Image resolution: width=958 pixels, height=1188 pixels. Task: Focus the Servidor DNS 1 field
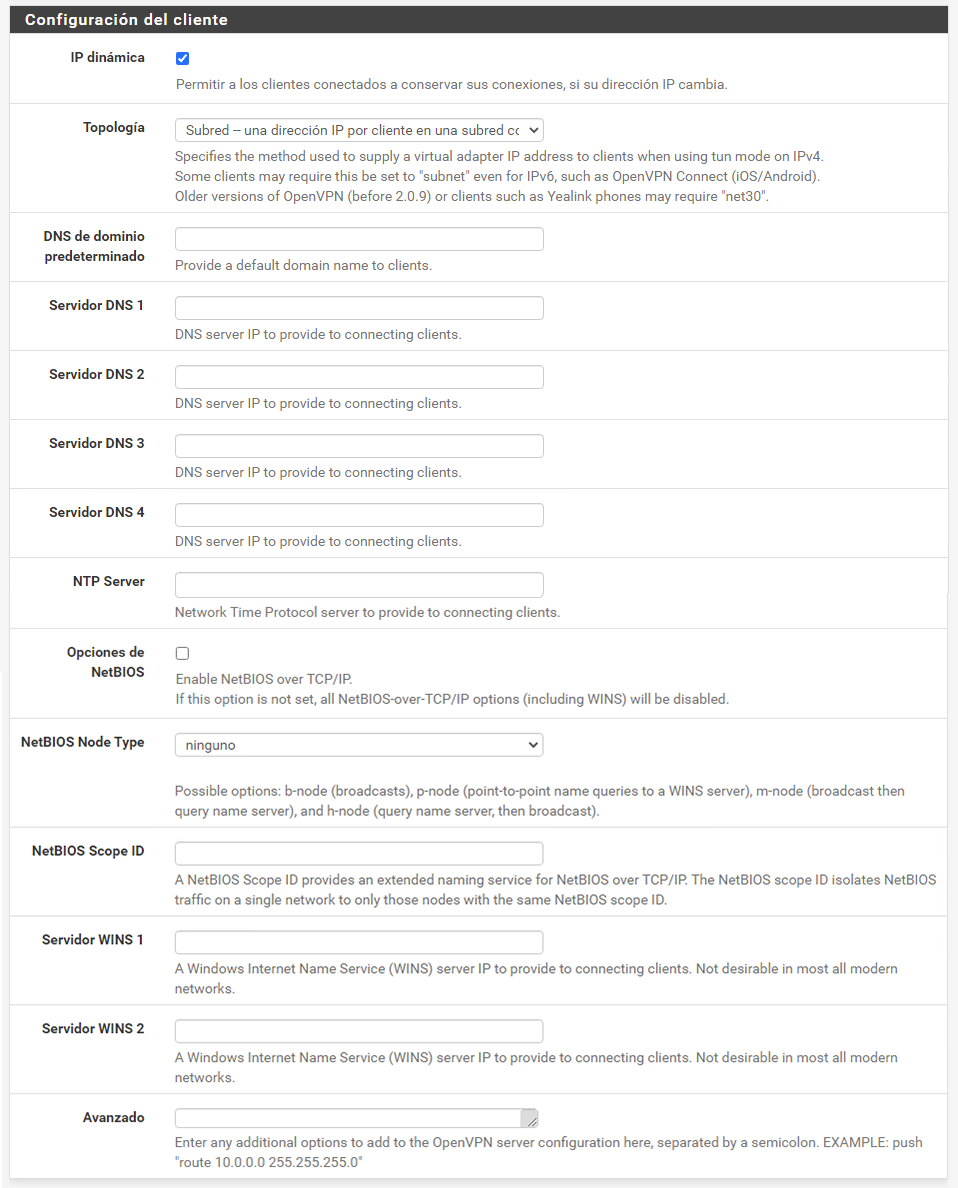click(x=358, y=307)
